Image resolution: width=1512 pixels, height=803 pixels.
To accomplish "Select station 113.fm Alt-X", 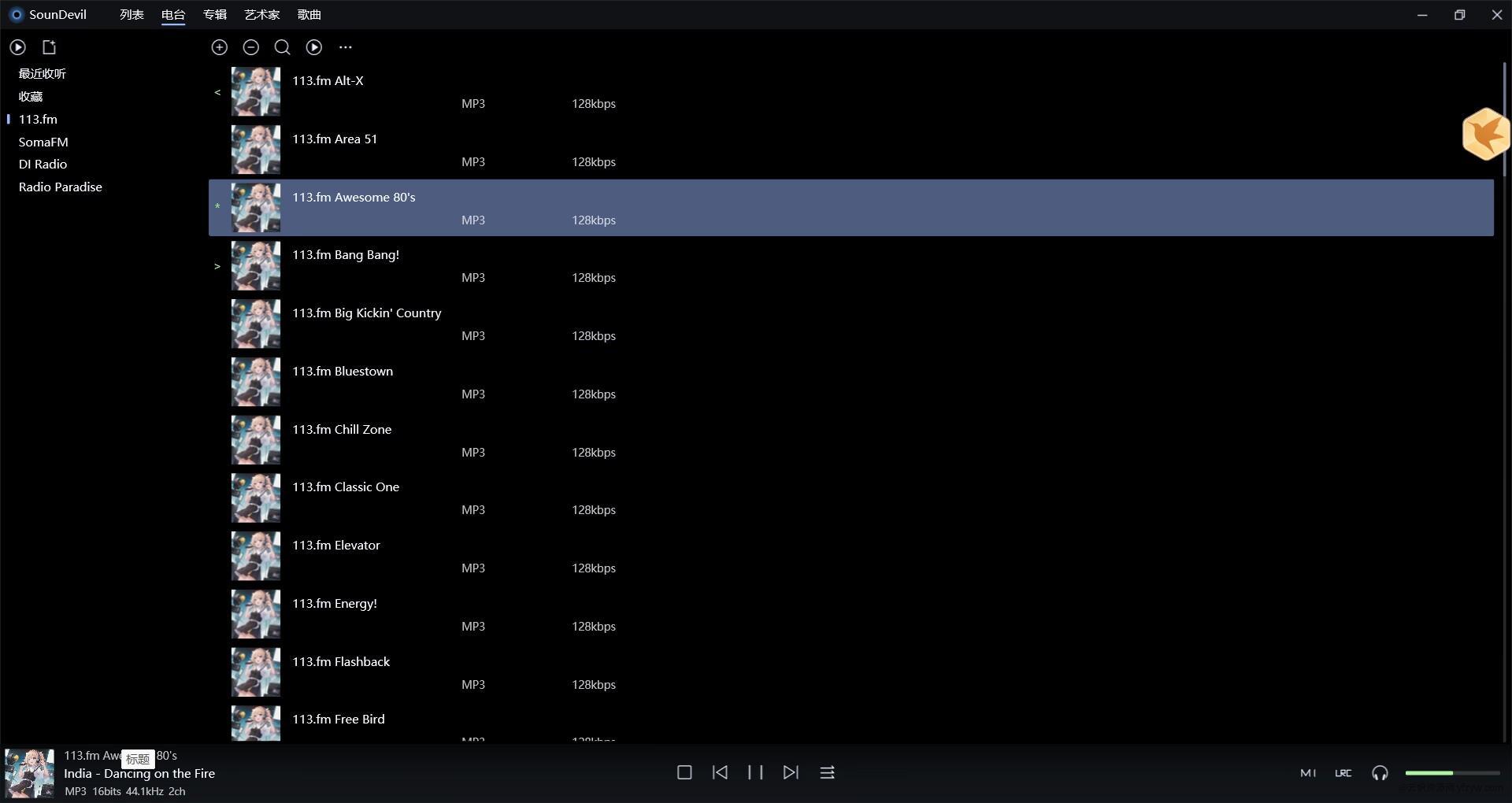I will click(x=850, y=91).
